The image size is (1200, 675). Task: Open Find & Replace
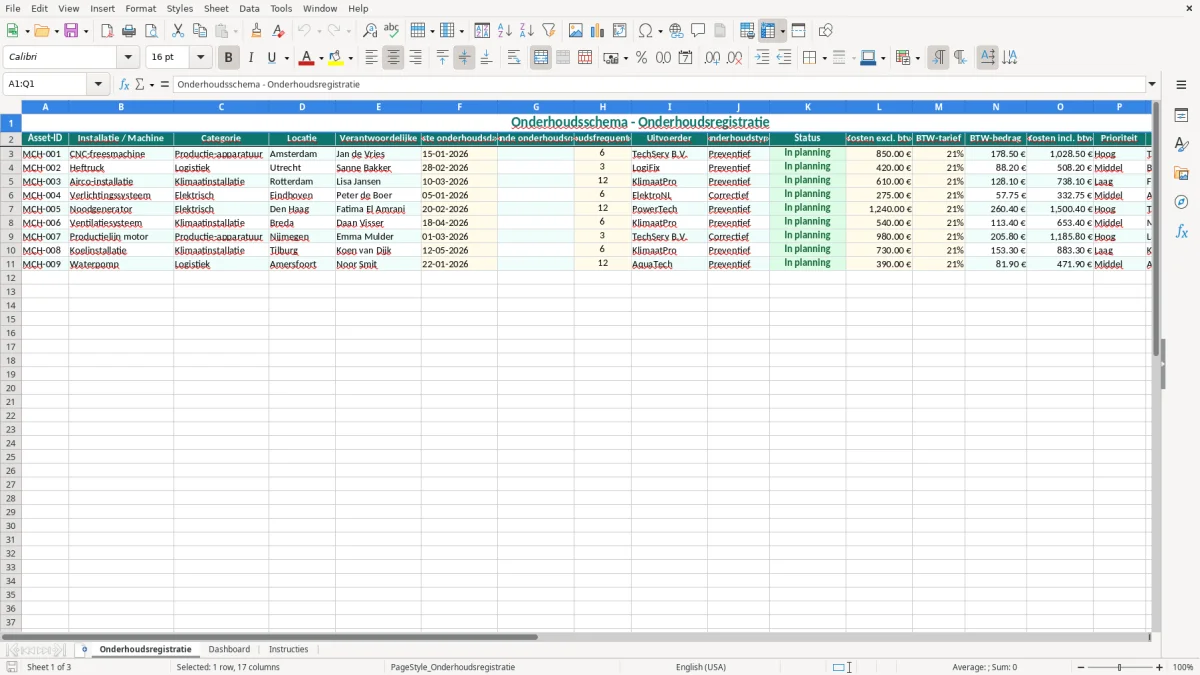pos(370,31)
